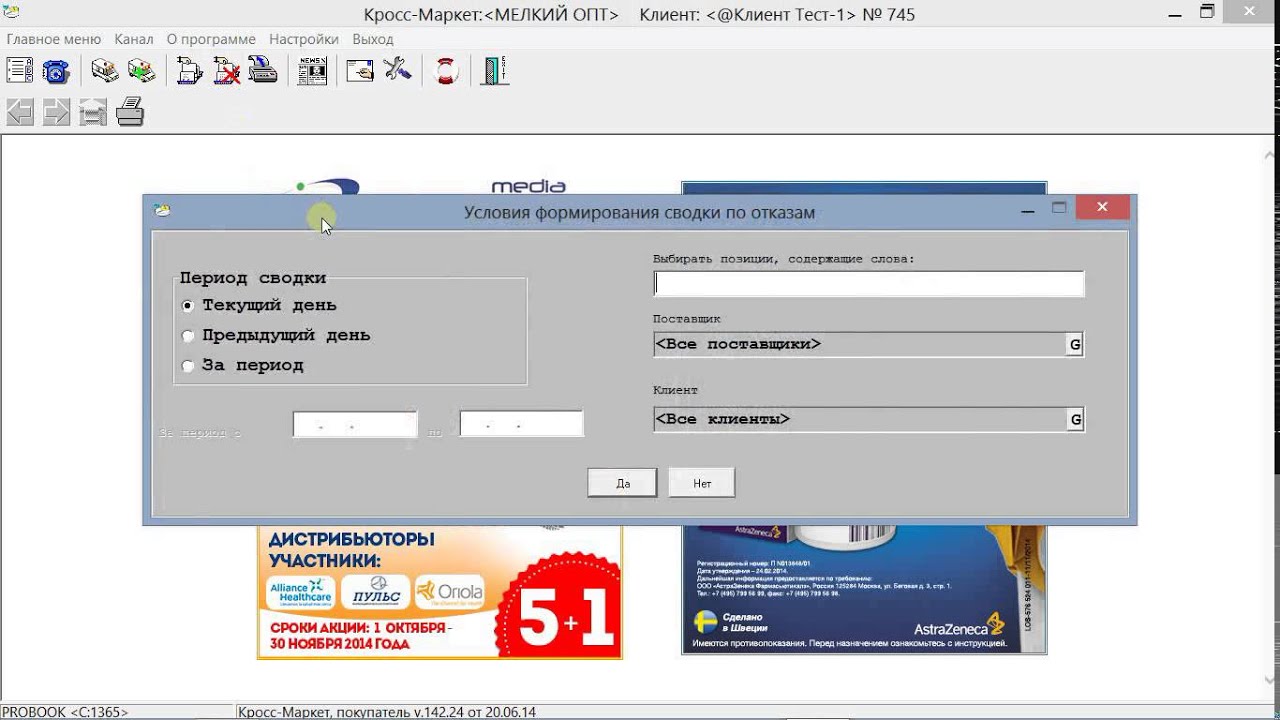The width and height of the screenshot is (1280, 720).
Task: Click the AstraZeneca advertisement banner
Action: (x=864, y=589)
